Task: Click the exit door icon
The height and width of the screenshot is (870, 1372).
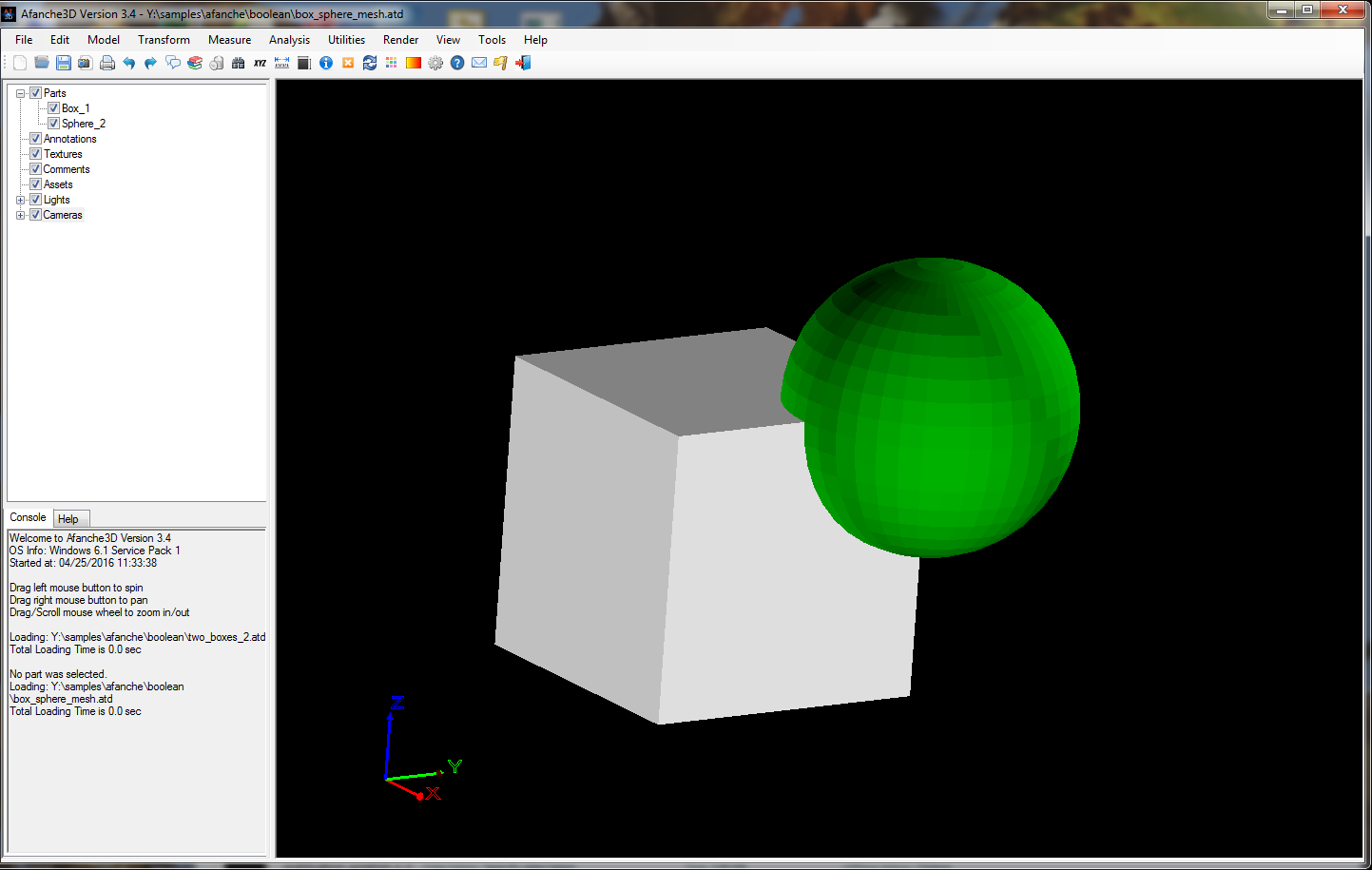Action: 523,63
